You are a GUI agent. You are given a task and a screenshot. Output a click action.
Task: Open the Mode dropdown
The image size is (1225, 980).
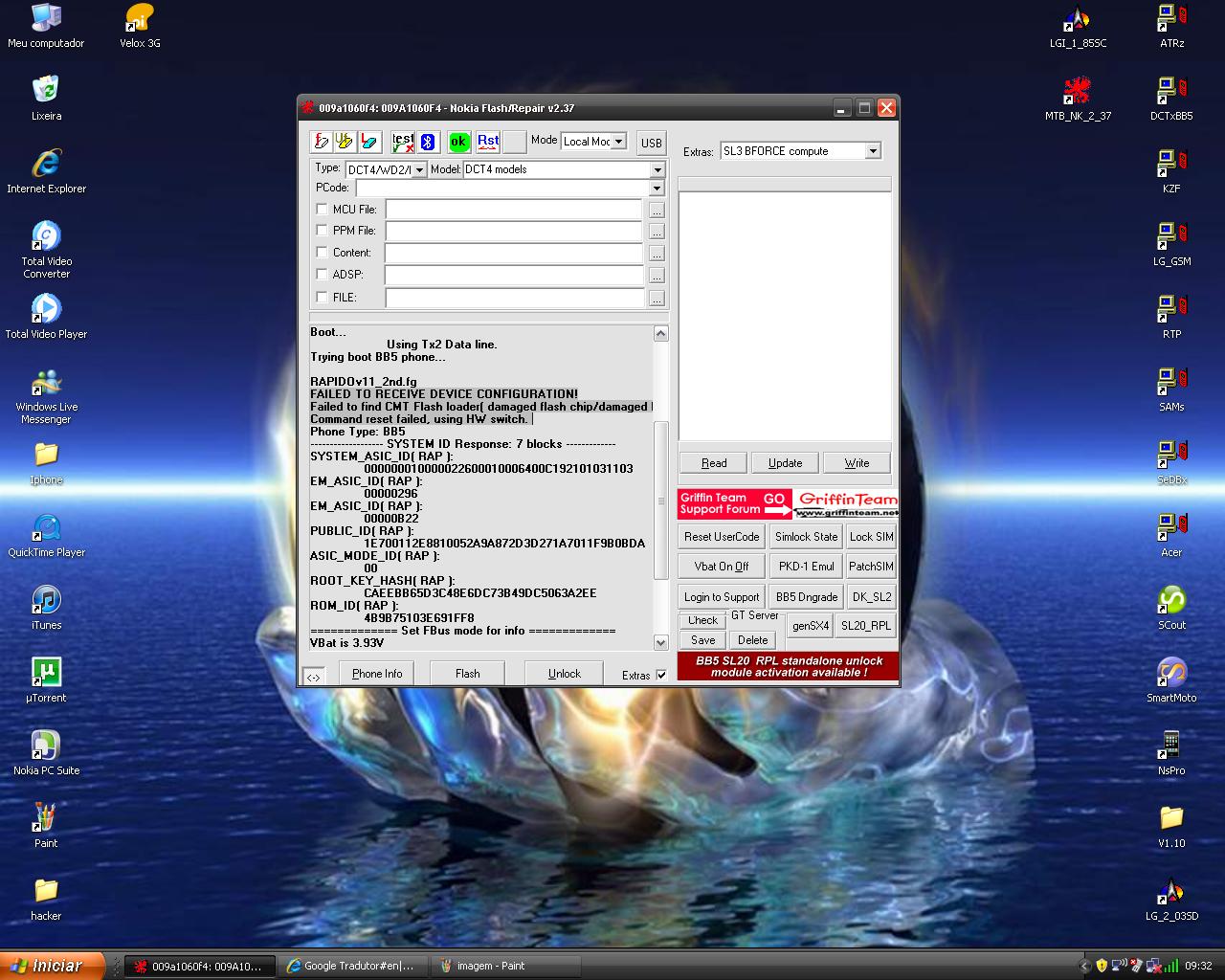[x=618, y=142]
